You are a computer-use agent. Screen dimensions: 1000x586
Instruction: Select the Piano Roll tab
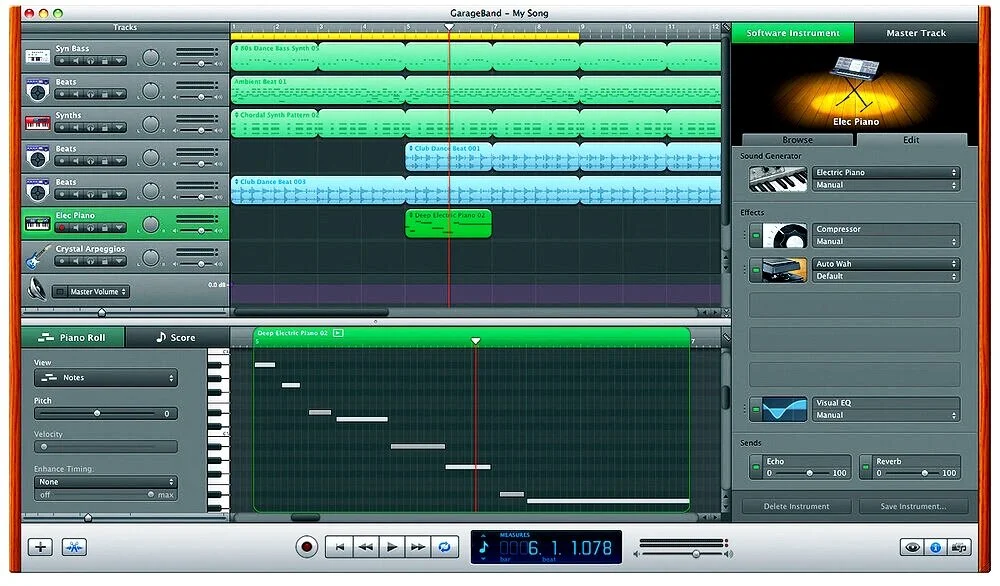73,337
